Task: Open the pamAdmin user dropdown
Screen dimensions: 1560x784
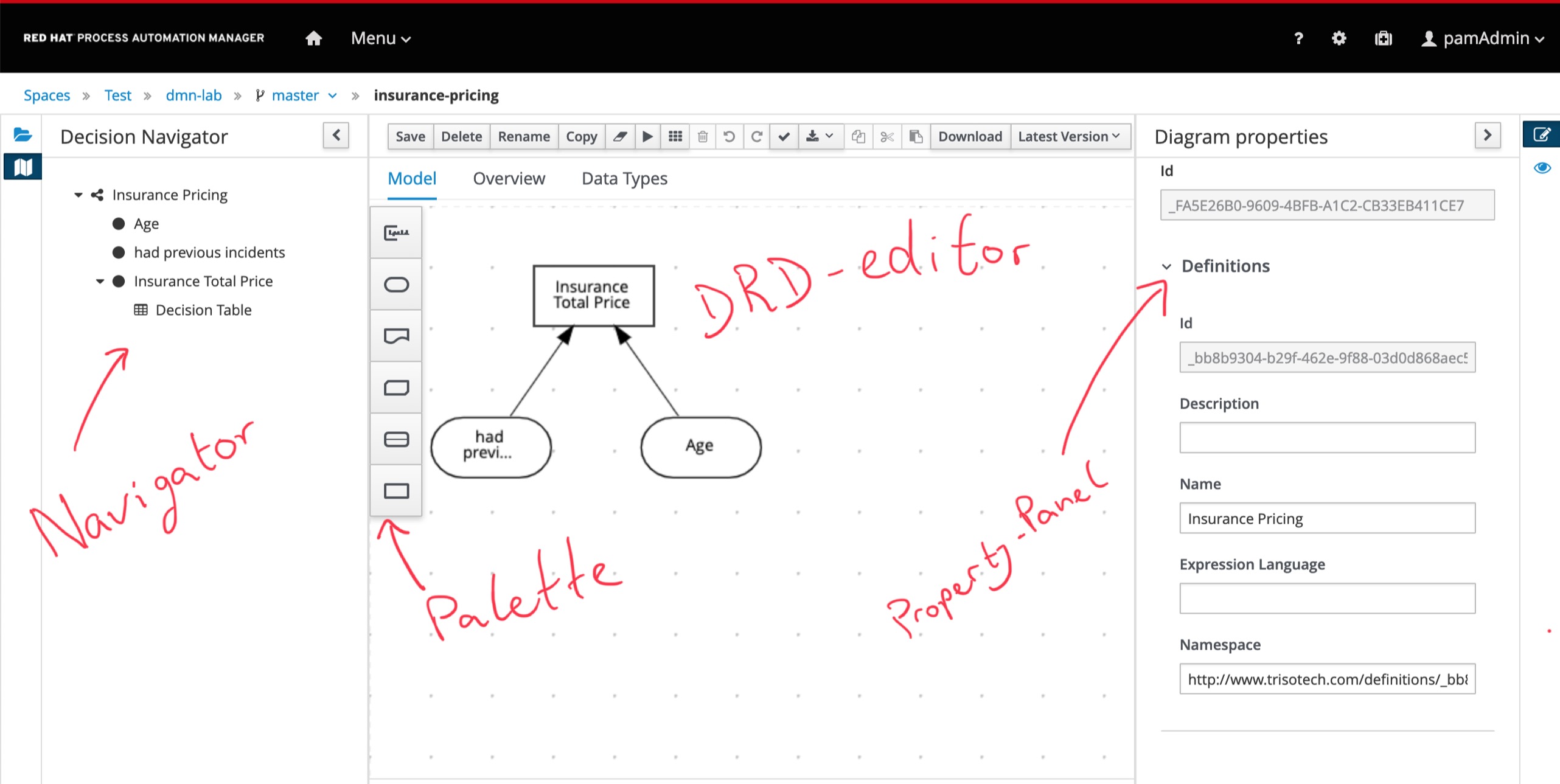Action: pos(1483,38)
